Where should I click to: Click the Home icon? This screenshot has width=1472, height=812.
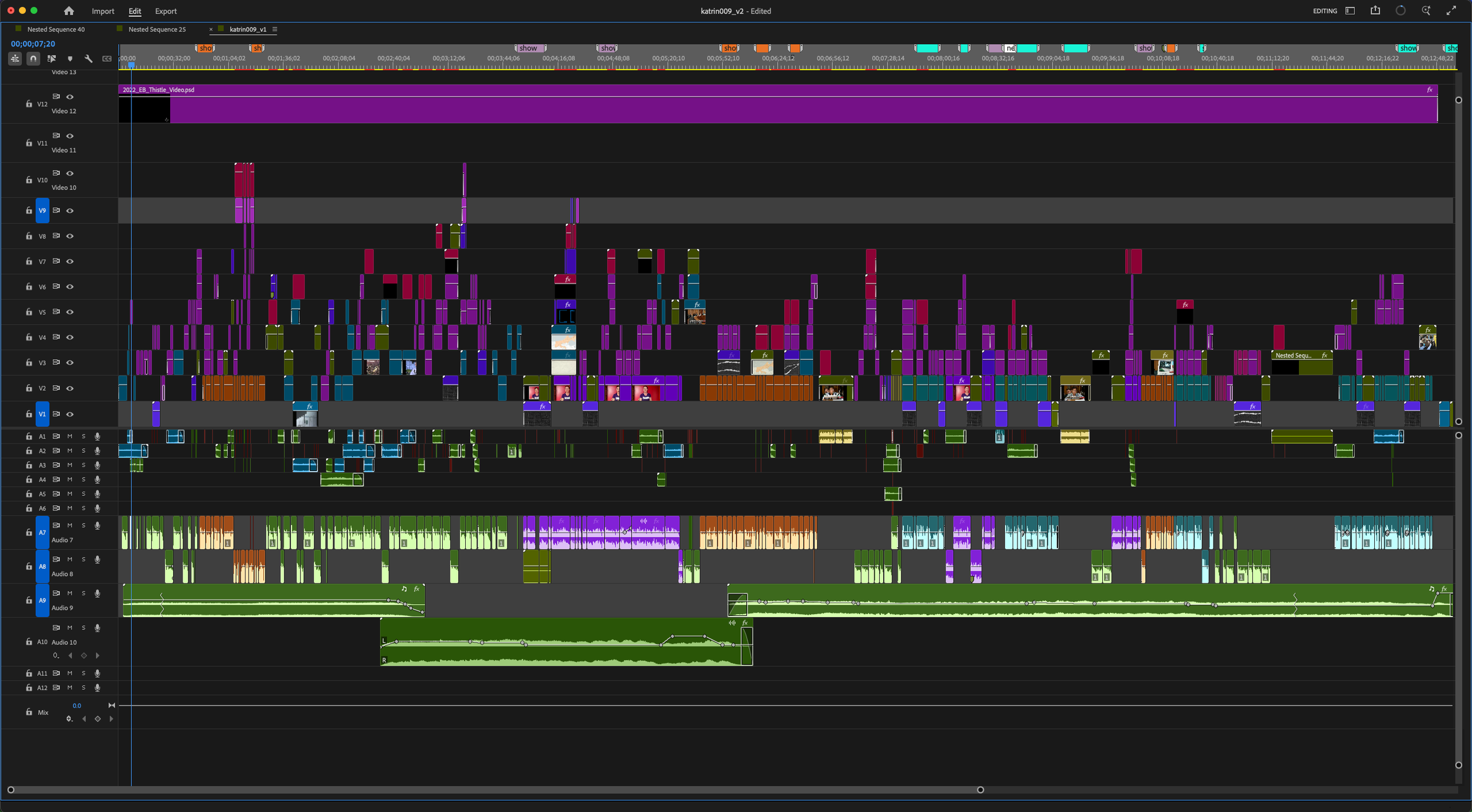click(69, 11)
